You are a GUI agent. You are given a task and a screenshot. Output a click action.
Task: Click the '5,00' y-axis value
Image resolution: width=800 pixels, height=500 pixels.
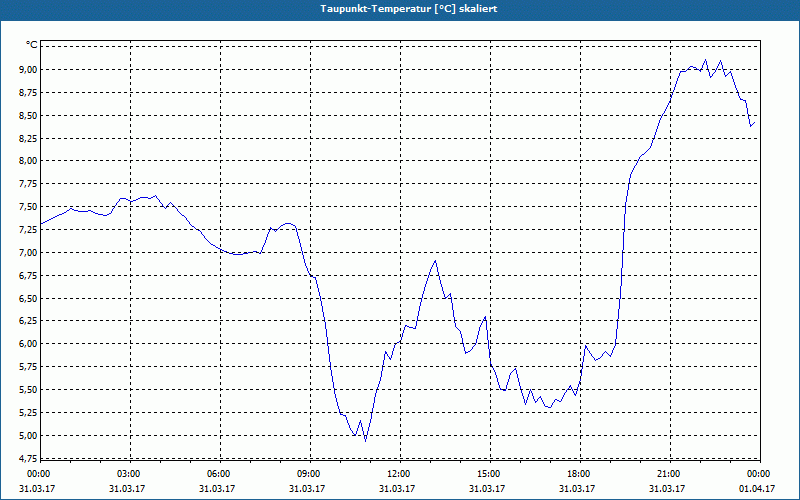point(28,436)
